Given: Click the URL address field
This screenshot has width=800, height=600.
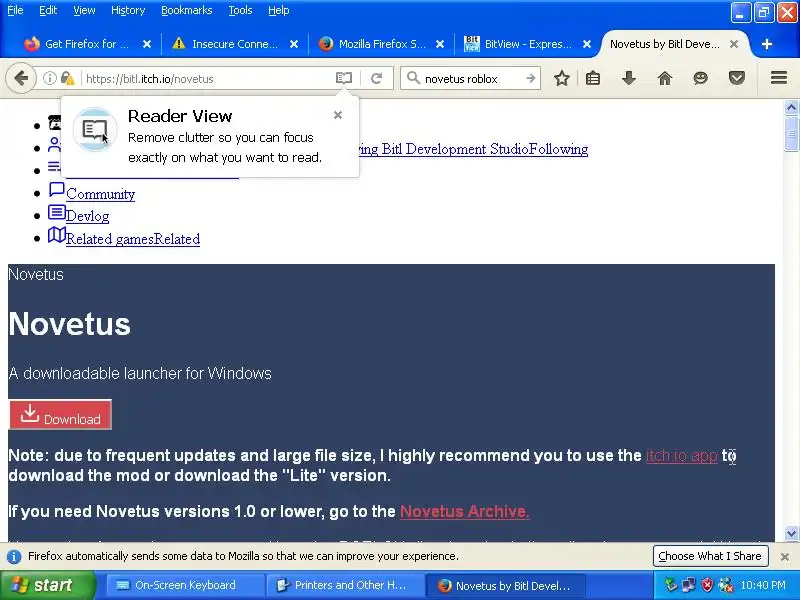Looking at the screenshot, I should [x=207, y=79].
